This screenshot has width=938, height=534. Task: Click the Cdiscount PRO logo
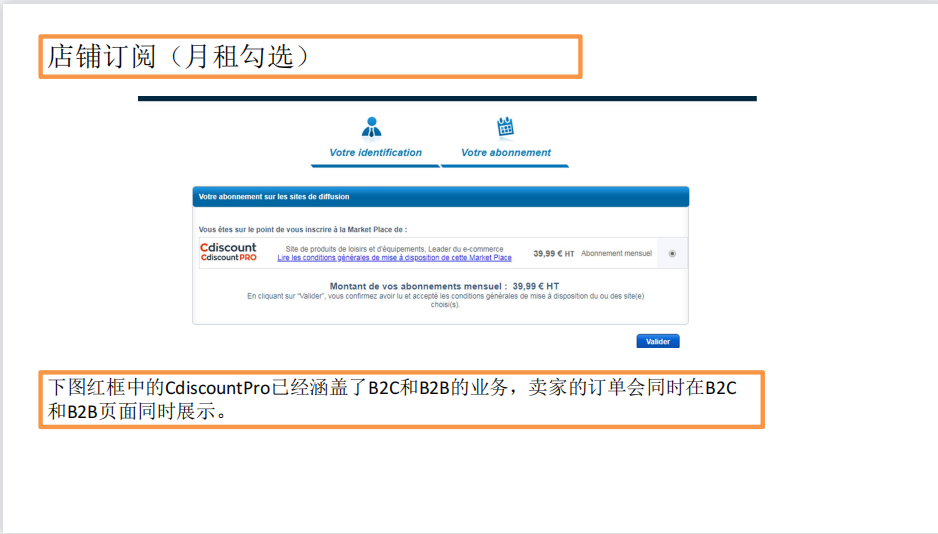tap(228, 257)
